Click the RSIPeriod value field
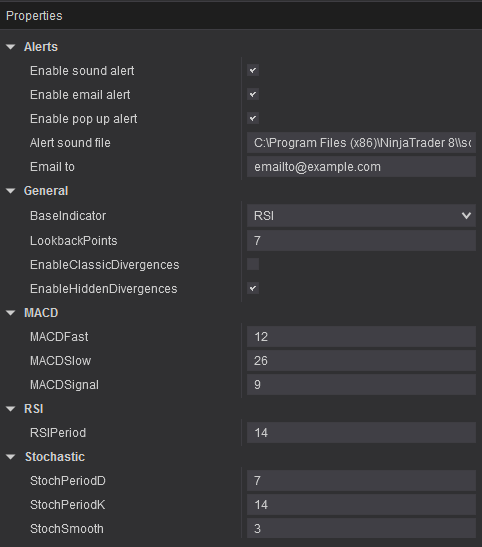This screenshot has width=482, height=547. [x=361, y=433]
